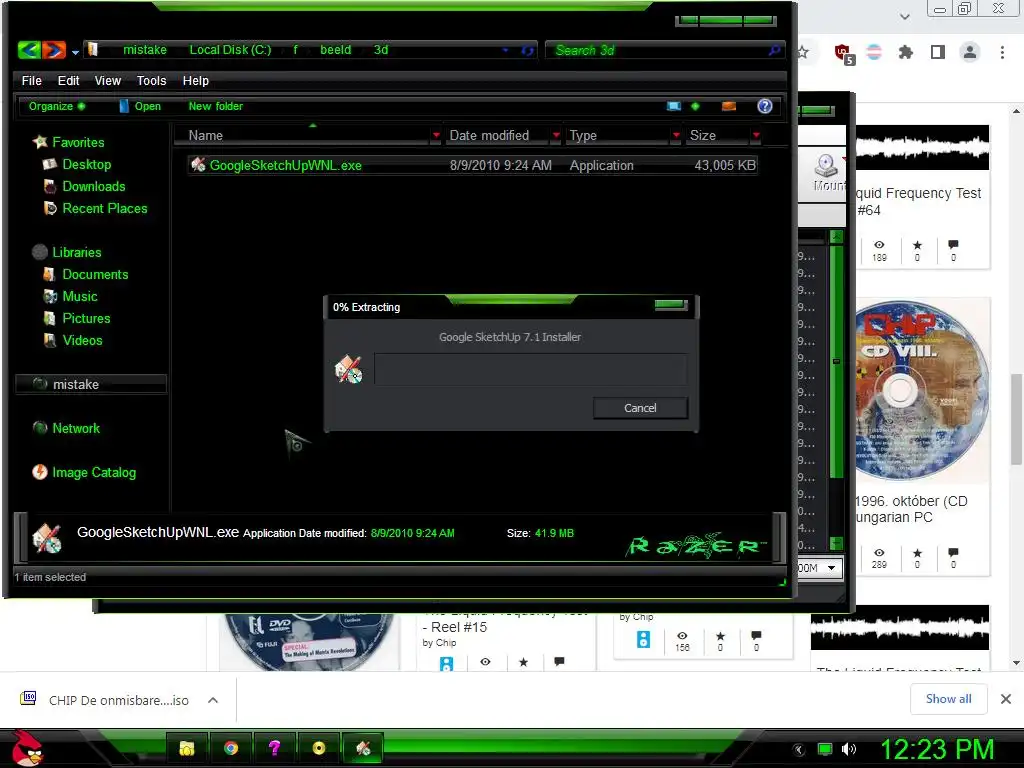Click New folder in toolbar
The width and height of the screenshot is (1024, 768).
coord(216,106)
